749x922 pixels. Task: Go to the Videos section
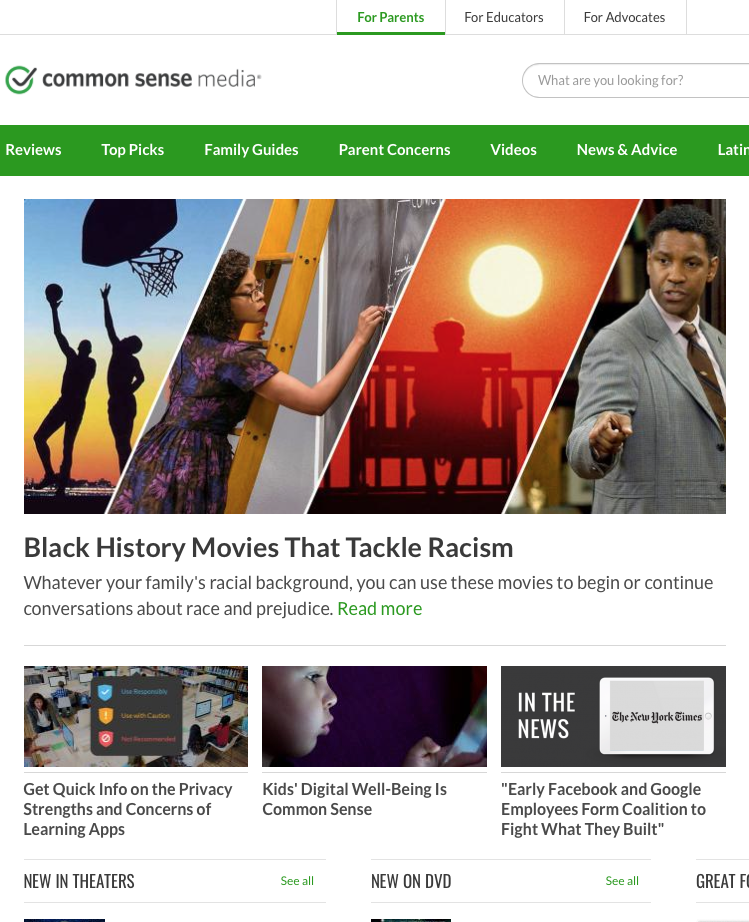click(513, 150)
